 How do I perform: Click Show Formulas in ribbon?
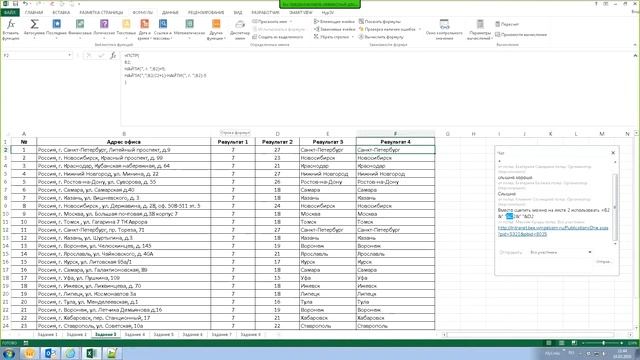(x=380, y=21)
